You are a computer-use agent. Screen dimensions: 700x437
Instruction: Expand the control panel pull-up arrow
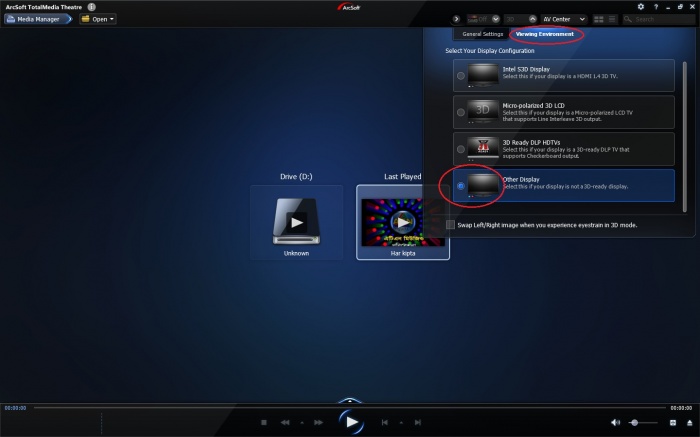pos(350,400)
